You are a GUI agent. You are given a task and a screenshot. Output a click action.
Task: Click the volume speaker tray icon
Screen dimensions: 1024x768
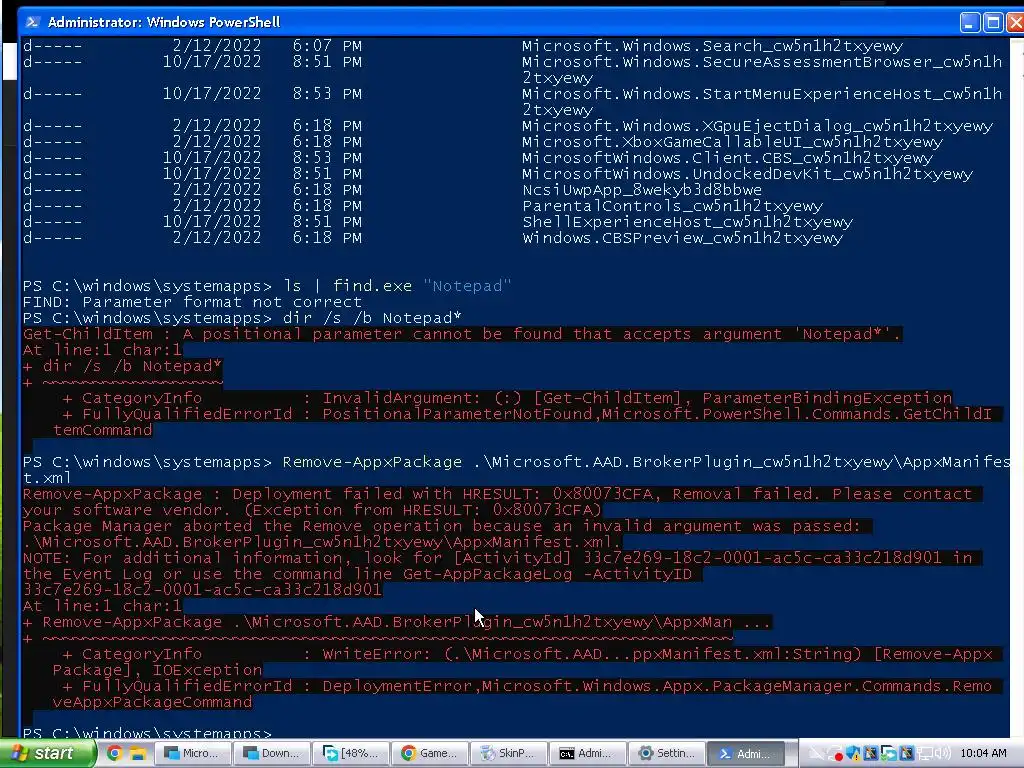(x=942, y=754)
